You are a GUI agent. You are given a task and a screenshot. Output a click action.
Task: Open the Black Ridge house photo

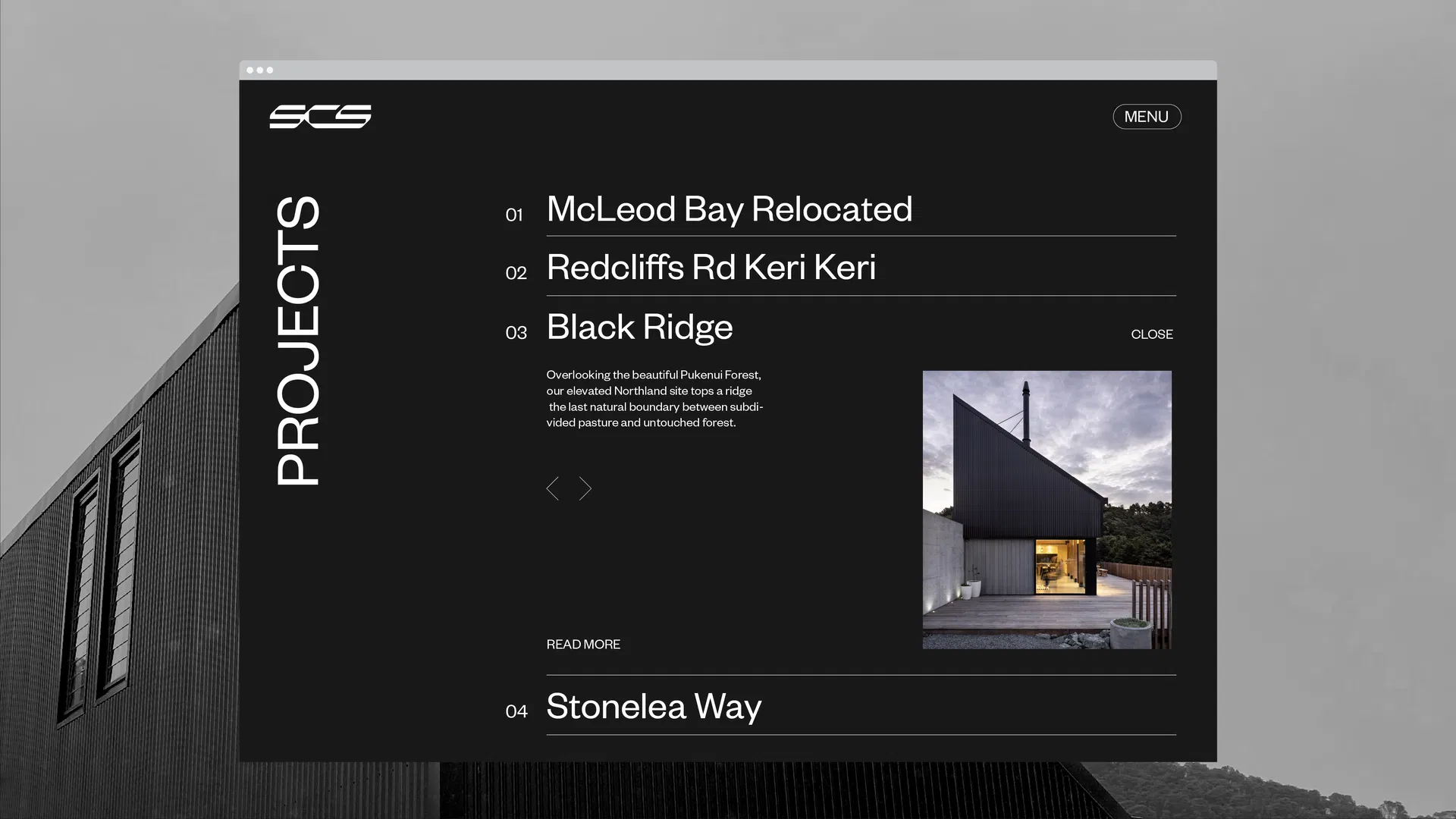pos(1046,510)
